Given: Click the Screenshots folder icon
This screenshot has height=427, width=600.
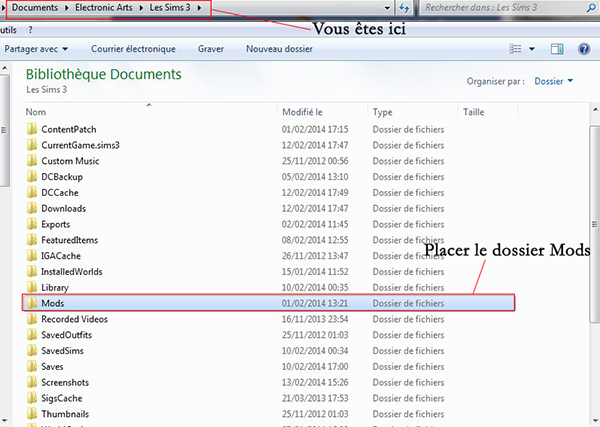Looking at the screenshot, I should (x=31, y=382).
